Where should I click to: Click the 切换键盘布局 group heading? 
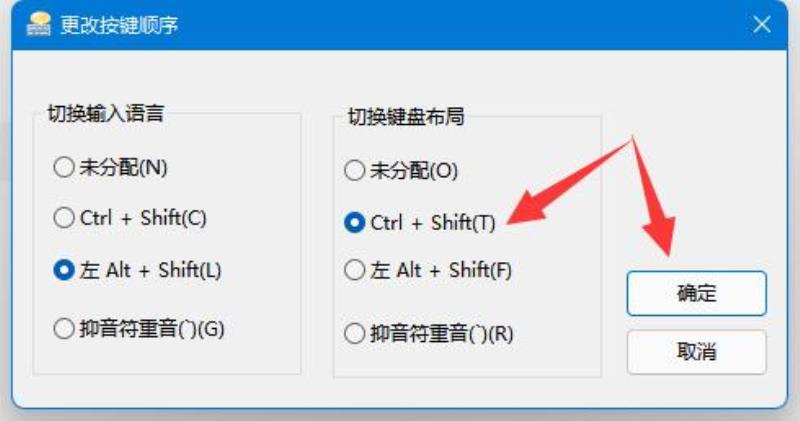point(406,116)
